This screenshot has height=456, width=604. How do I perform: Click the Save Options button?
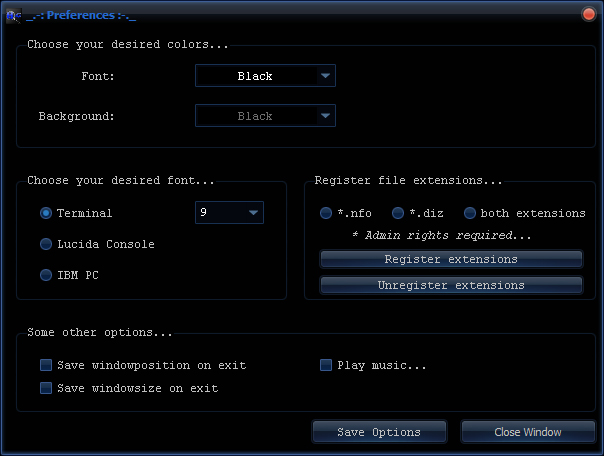(x=378, y=432)
